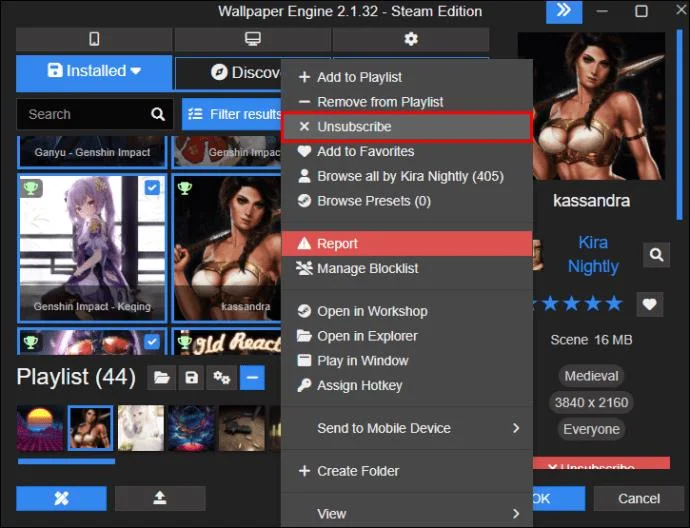Select Unsubscribe in the context menu
Image resolution: width=690 pixels, height=528 pixels.
(407, 127)
